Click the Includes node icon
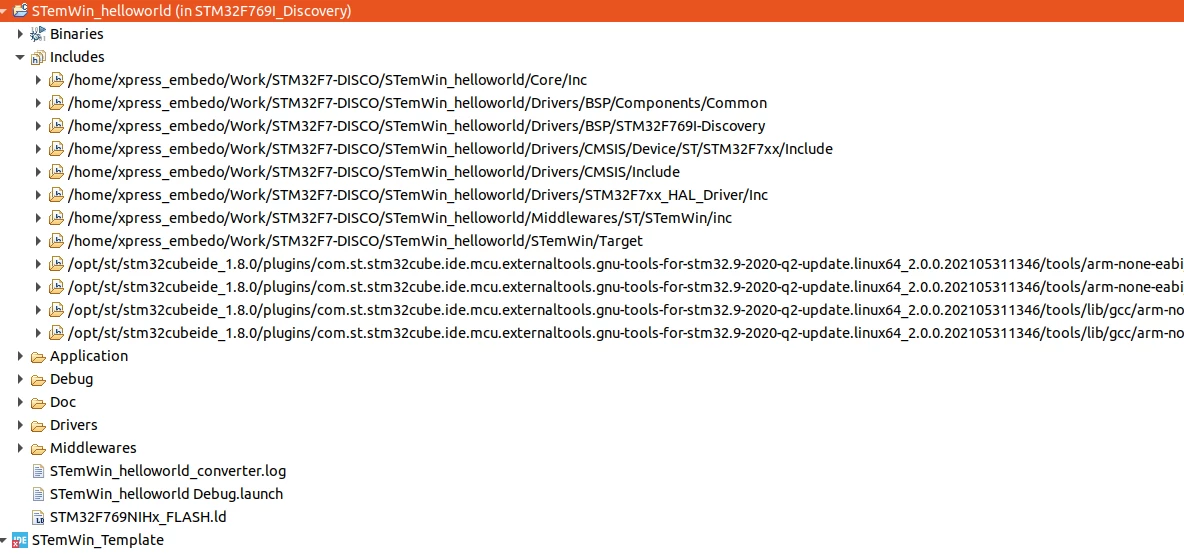The width and height of the screenshot is (1184, 554). pos(38,57)
